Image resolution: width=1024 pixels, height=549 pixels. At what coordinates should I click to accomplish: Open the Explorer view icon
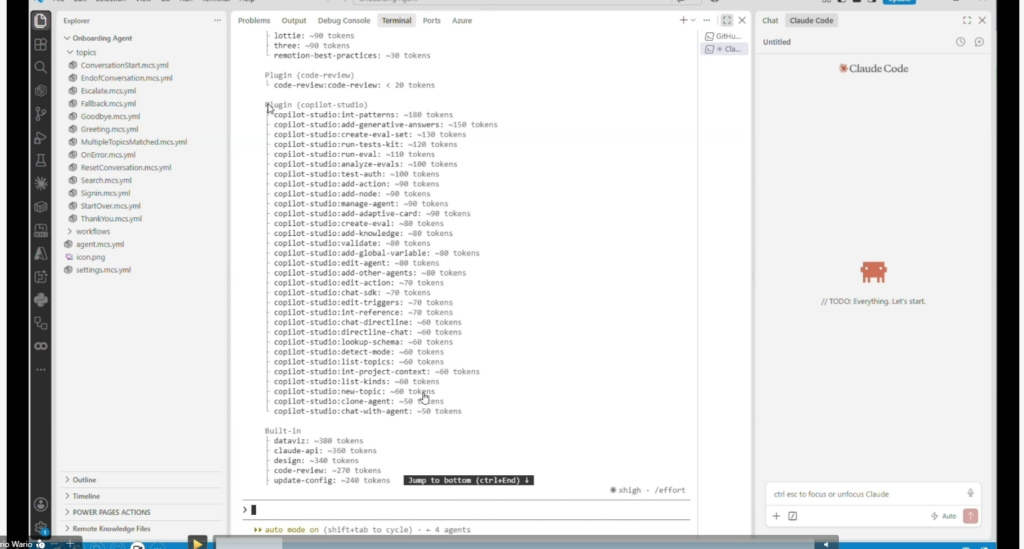point(40,21)
